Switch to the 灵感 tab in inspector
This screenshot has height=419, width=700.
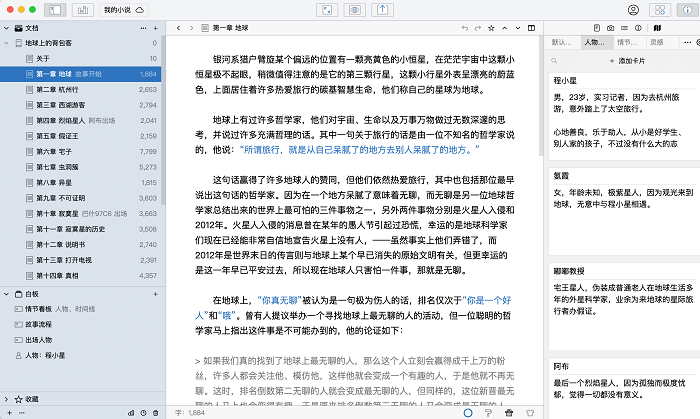[656, 43]
